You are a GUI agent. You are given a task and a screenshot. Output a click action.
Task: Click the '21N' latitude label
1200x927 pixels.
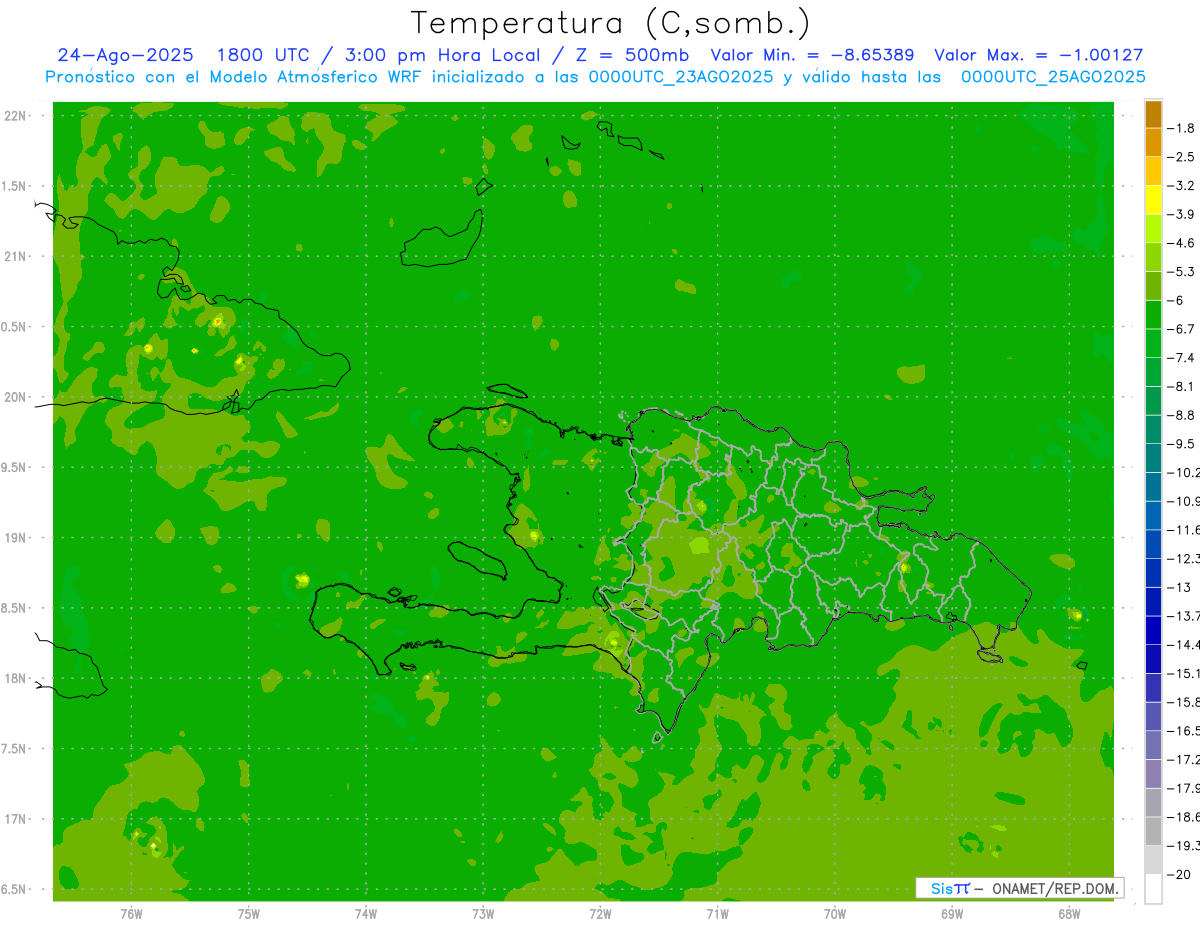pos(15,256)
